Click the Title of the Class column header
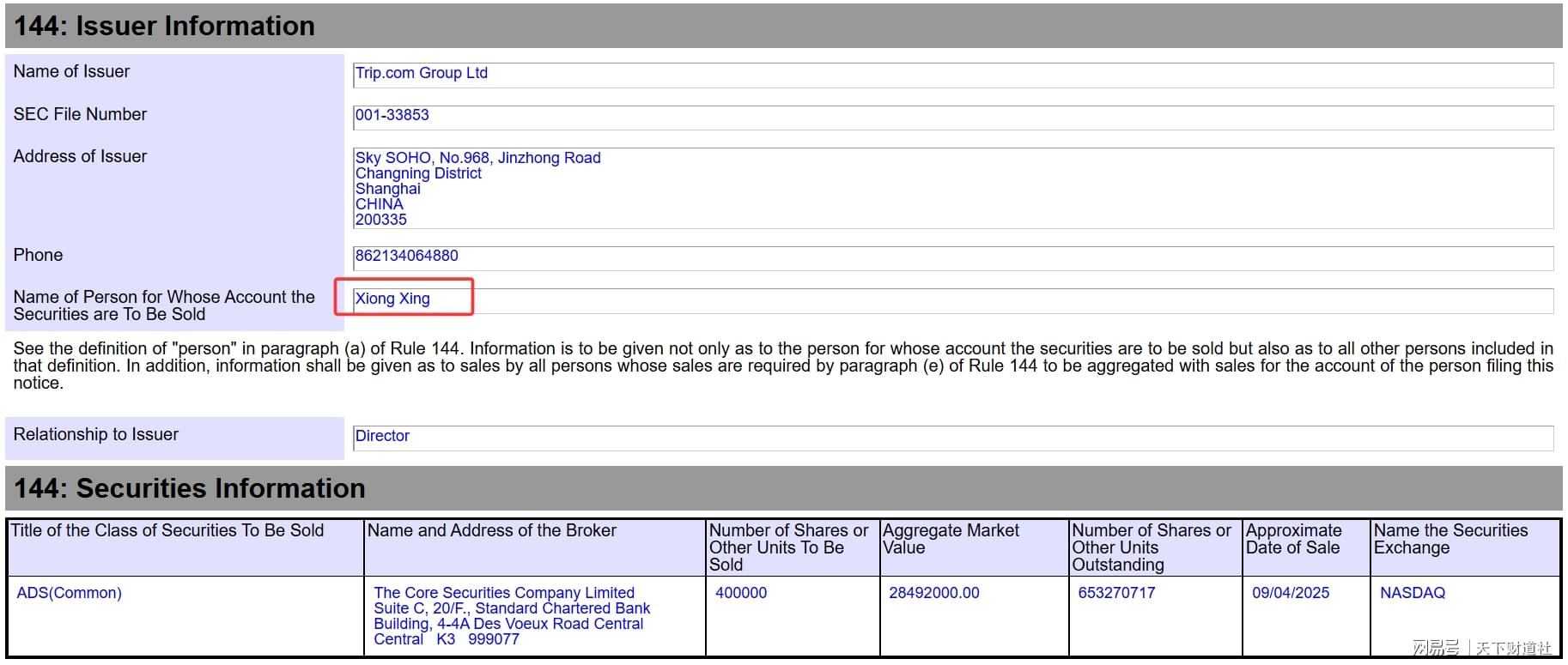Screen dimensions: 1568x665 pos(167,531)
